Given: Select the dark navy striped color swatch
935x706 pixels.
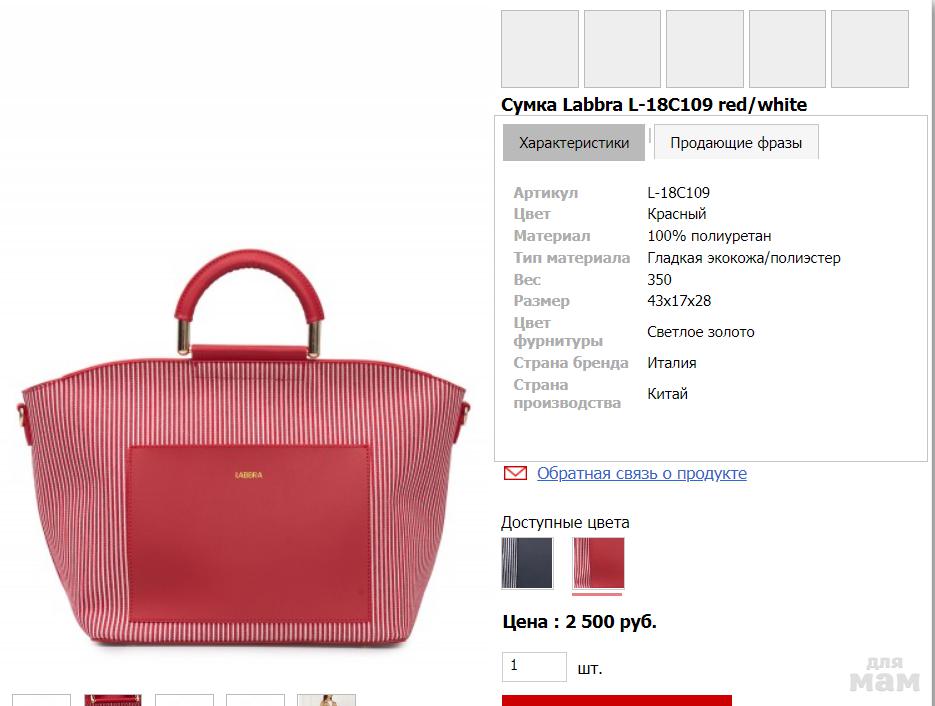Looking at the screenshot, I should point(527,563).
